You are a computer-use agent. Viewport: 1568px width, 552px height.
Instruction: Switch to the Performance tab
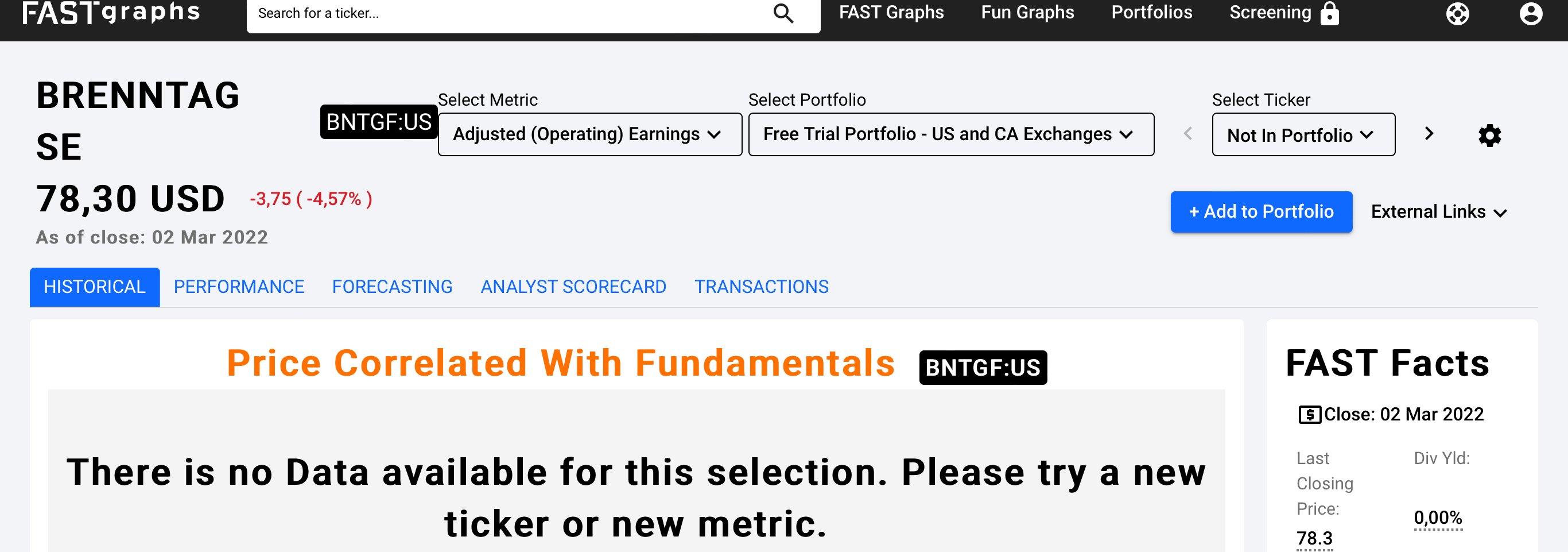click(239, 287)
